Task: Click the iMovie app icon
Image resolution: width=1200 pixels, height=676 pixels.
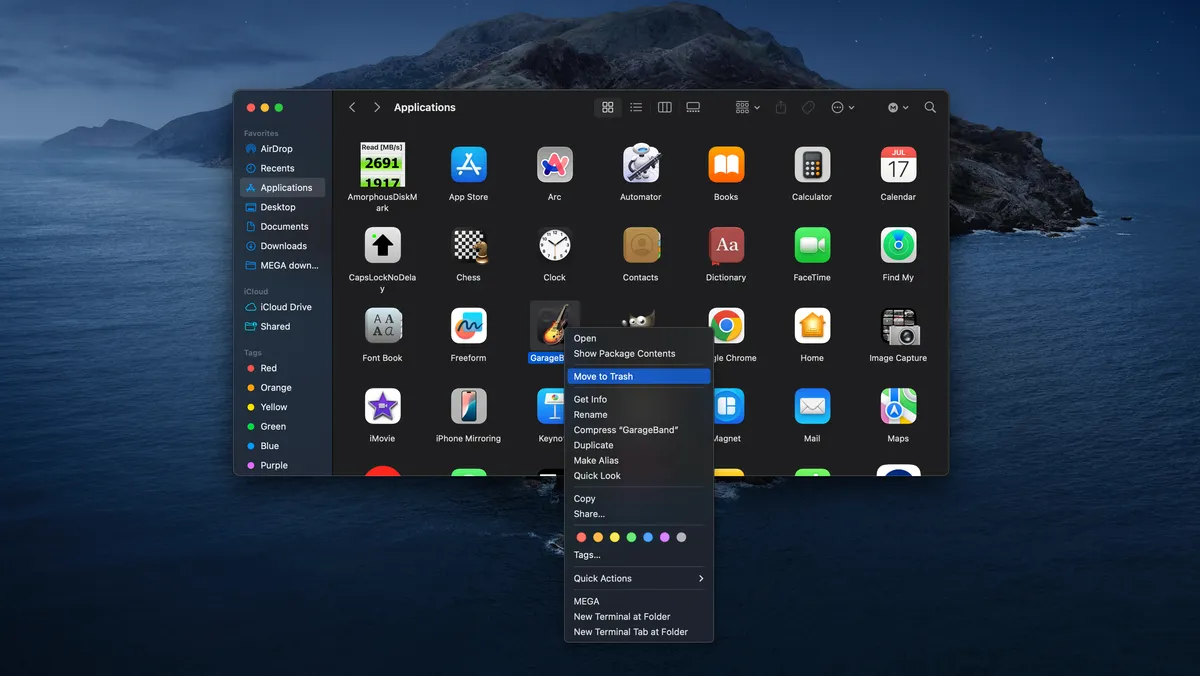Action: (382, 407)
